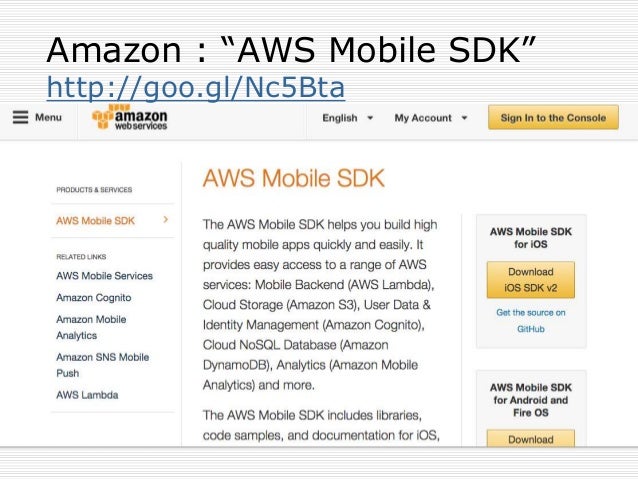638x479 pixels.
Task: Click the Amazon Web Services logo
Action: pos(130,117)
